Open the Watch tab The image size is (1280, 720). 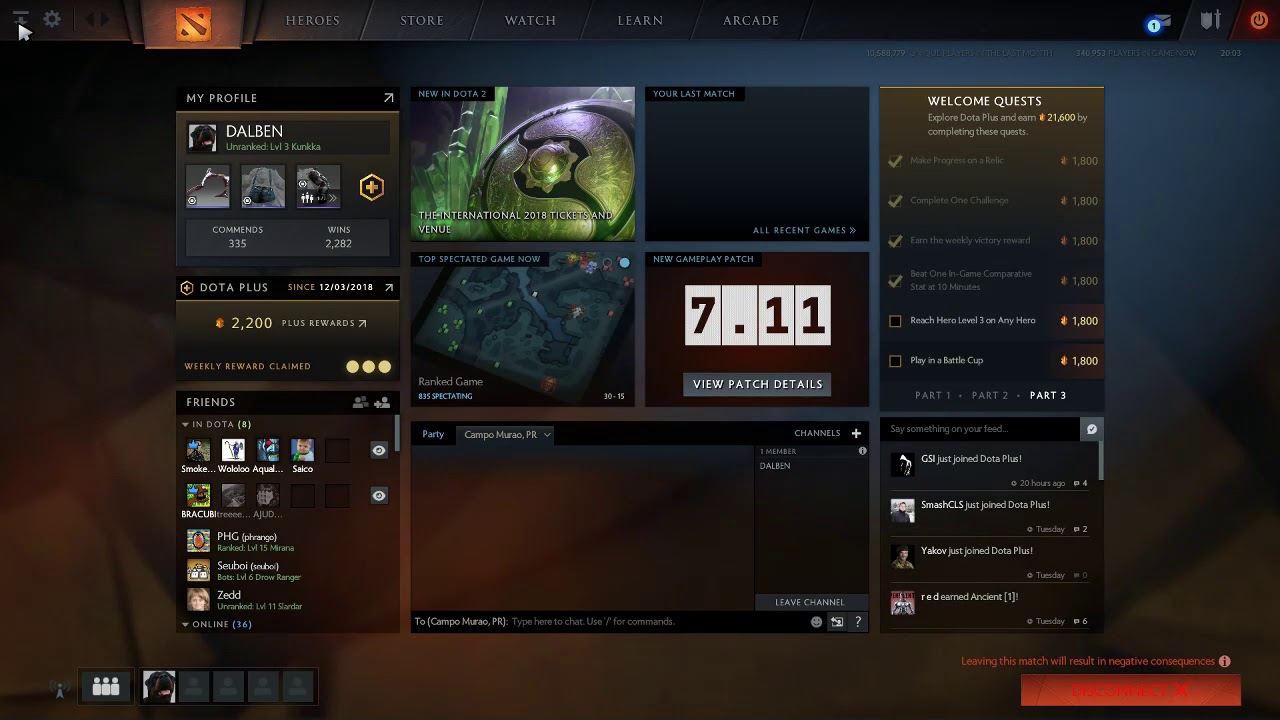tap(530, 20)
